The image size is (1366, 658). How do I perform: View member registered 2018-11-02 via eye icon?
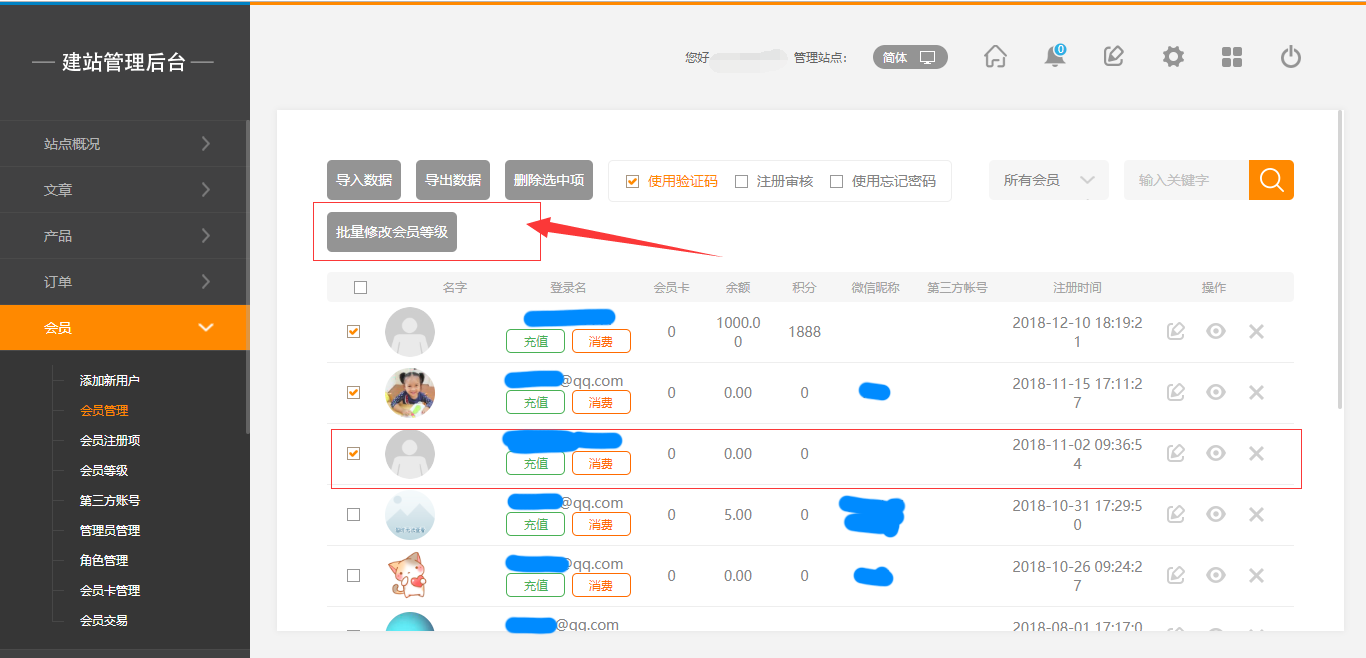click(1216, 453)
